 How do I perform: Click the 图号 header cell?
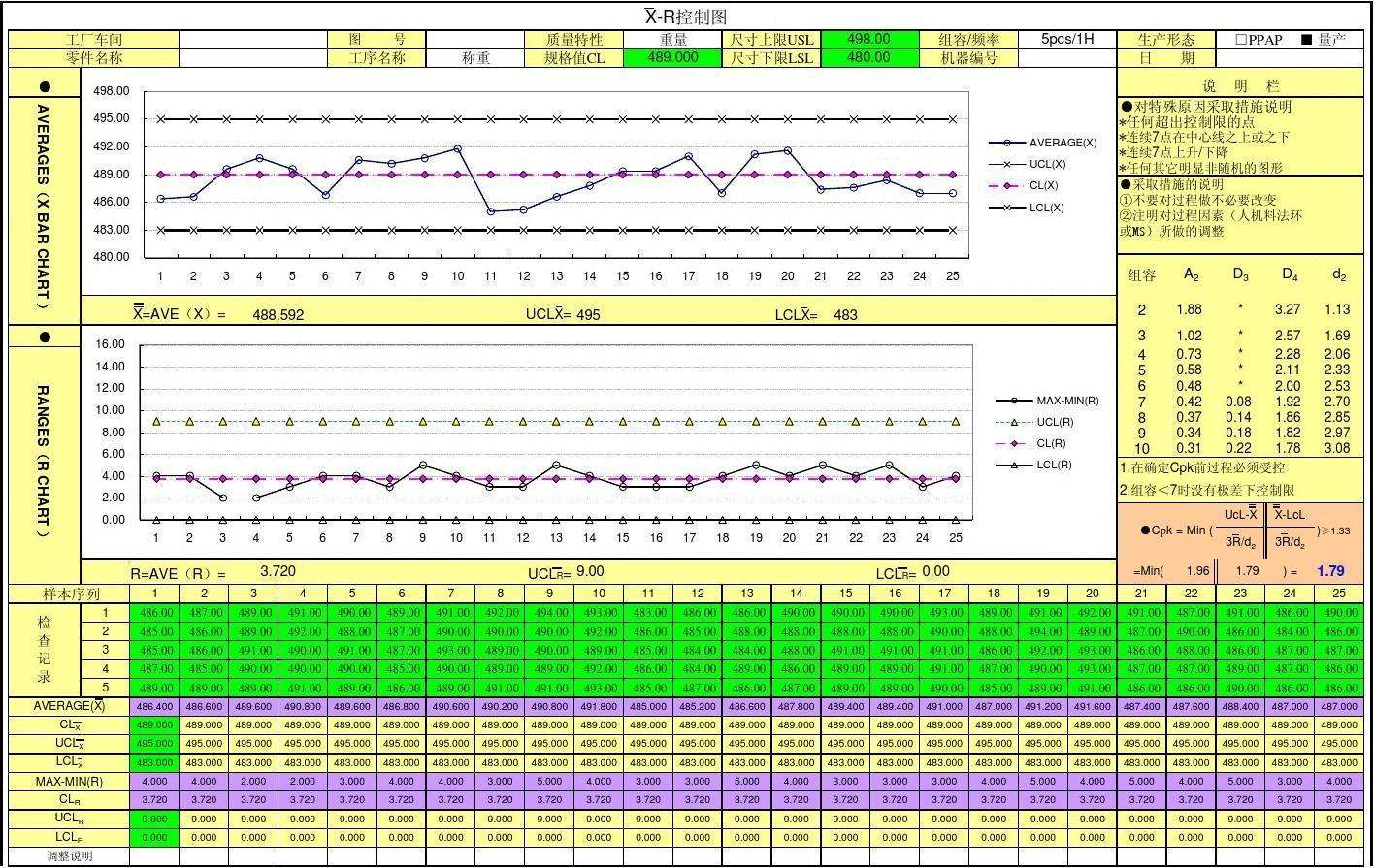coord(377,40)
